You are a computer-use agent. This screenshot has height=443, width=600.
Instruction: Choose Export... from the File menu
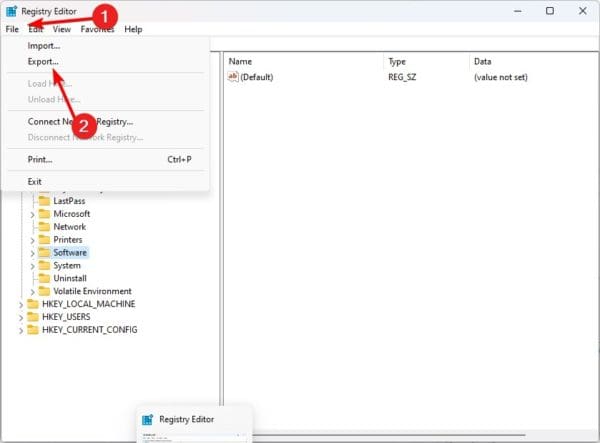tap(43, 62)
